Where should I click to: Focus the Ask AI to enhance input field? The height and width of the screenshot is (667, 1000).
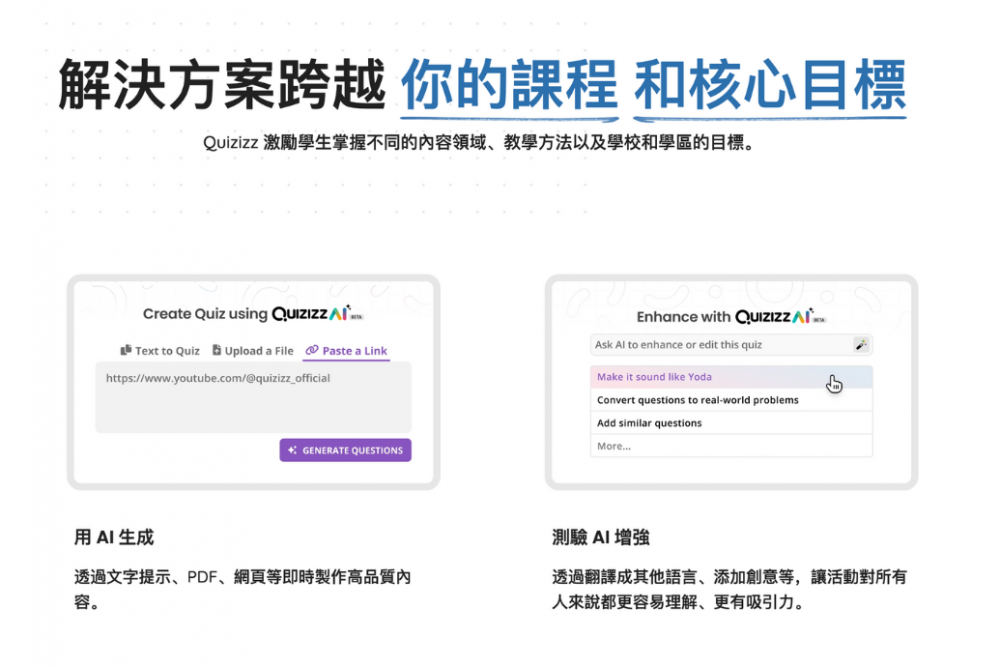720,345
